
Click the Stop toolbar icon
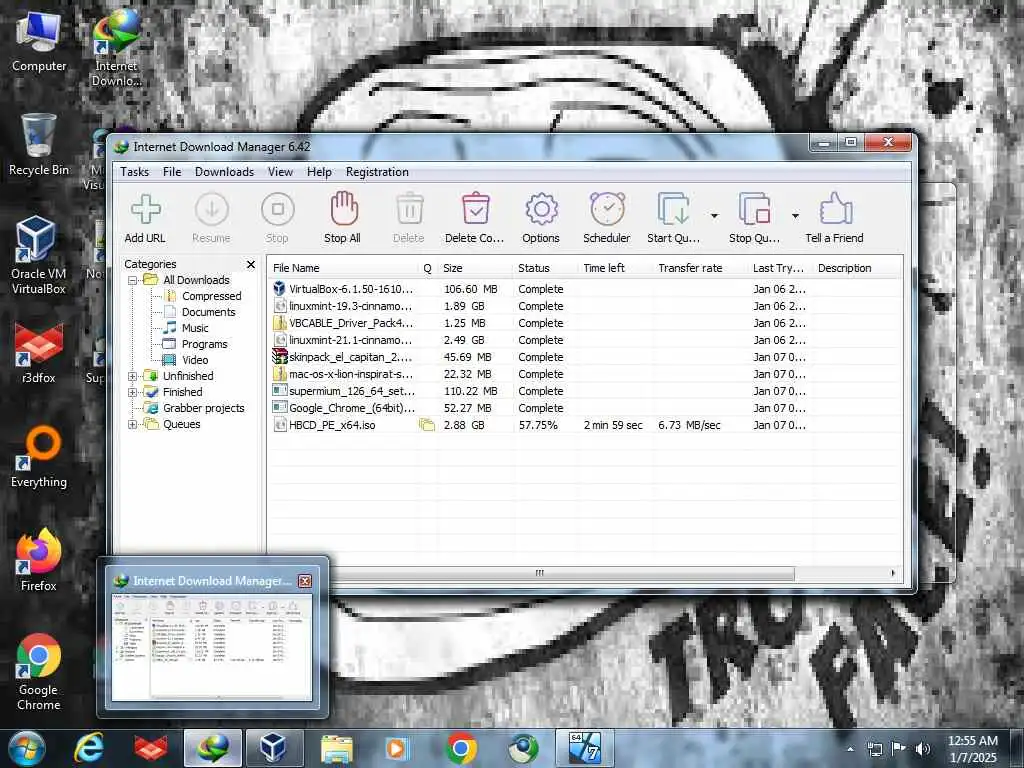(278, 210)
